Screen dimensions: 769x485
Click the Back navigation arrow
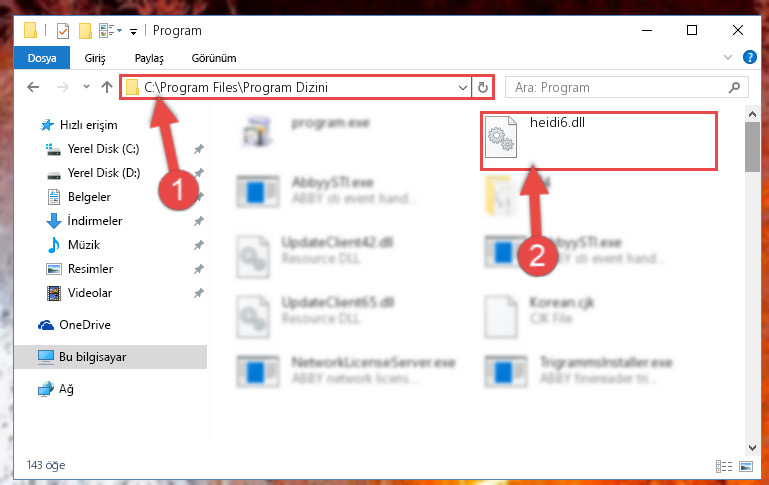(x=33, y=87)
